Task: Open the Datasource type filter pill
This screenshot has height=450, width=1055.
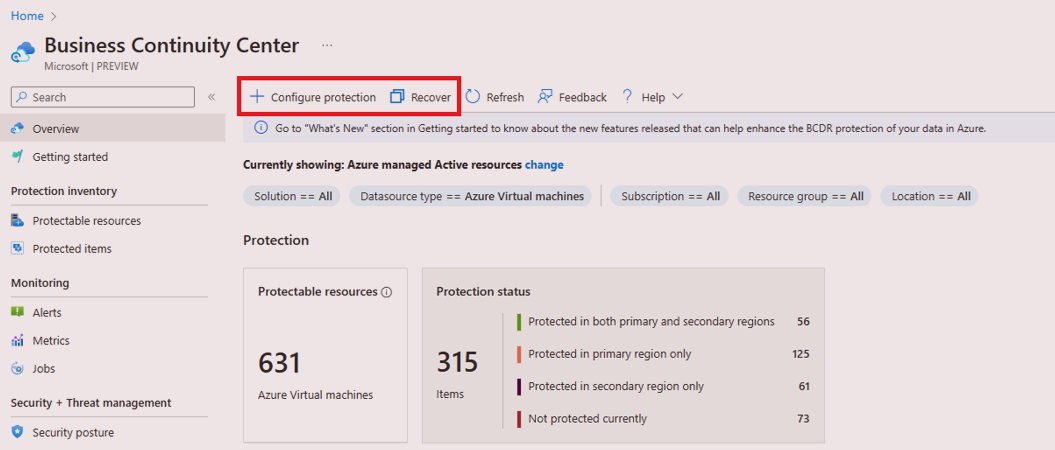Action: (471, 196)
